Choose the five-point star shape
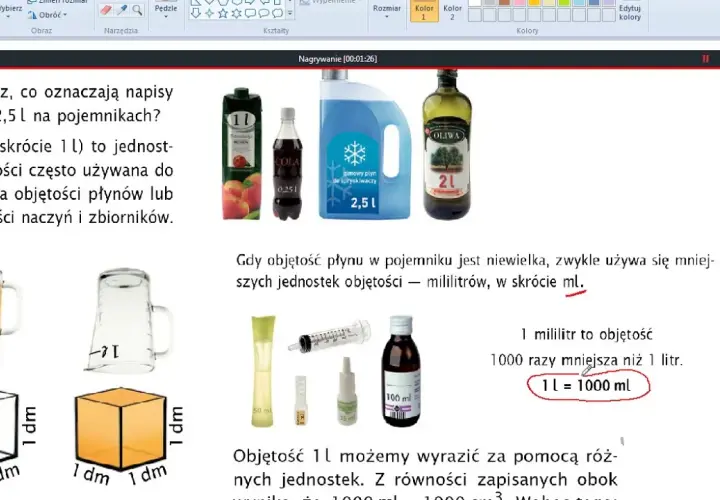720x500 pixels. point(223,13)
